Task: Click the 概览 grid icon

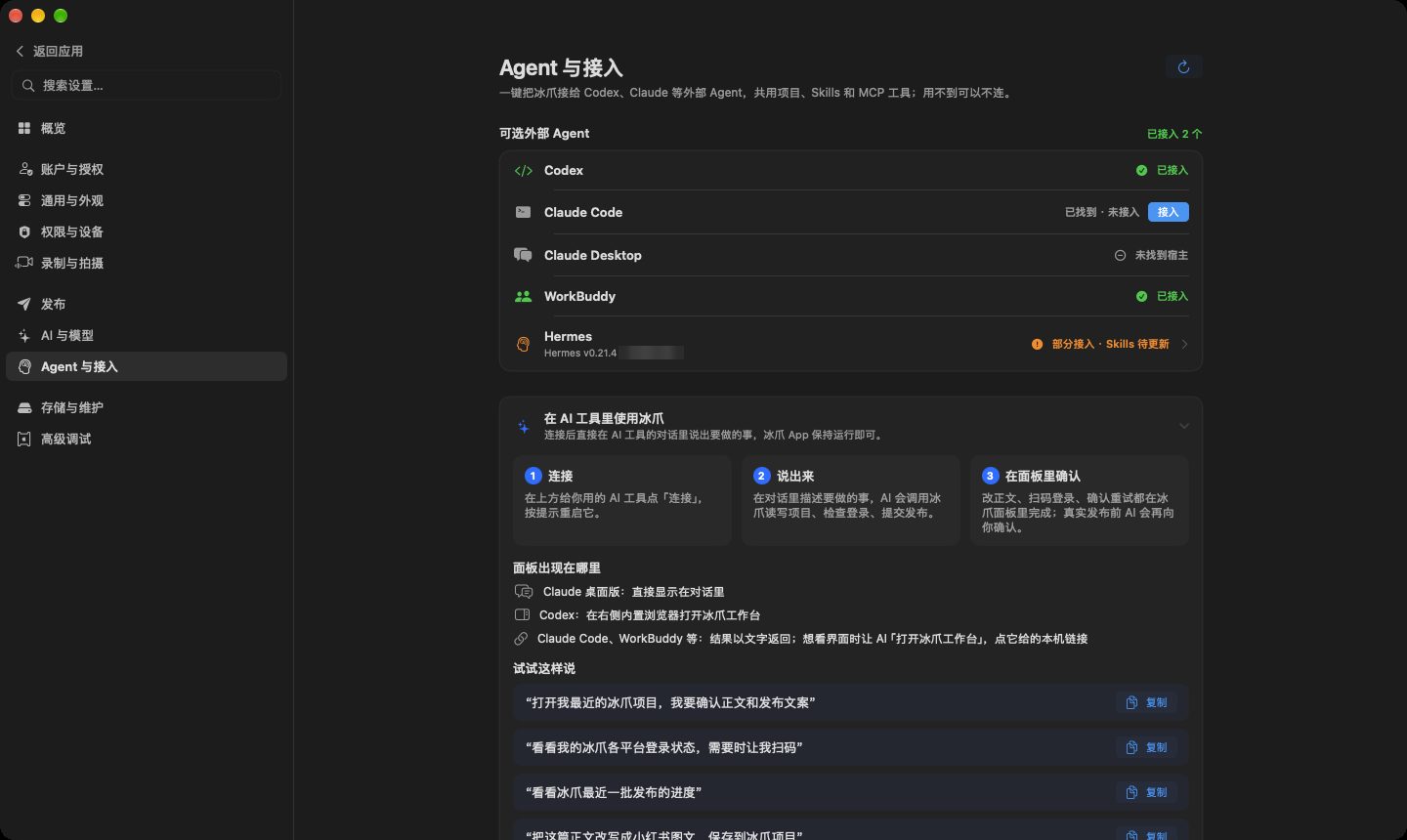Action: 24,128
